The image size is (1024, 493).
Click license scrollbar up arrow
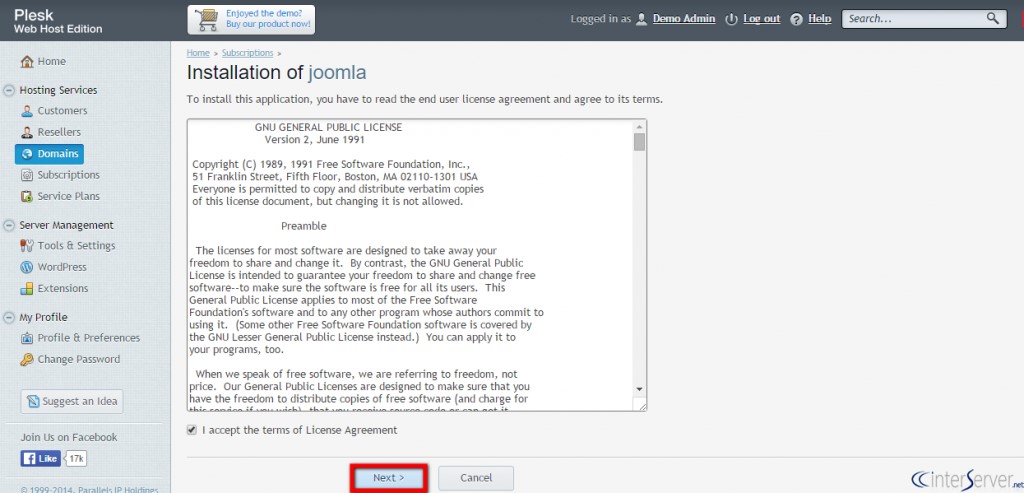(x=639, y=126)
